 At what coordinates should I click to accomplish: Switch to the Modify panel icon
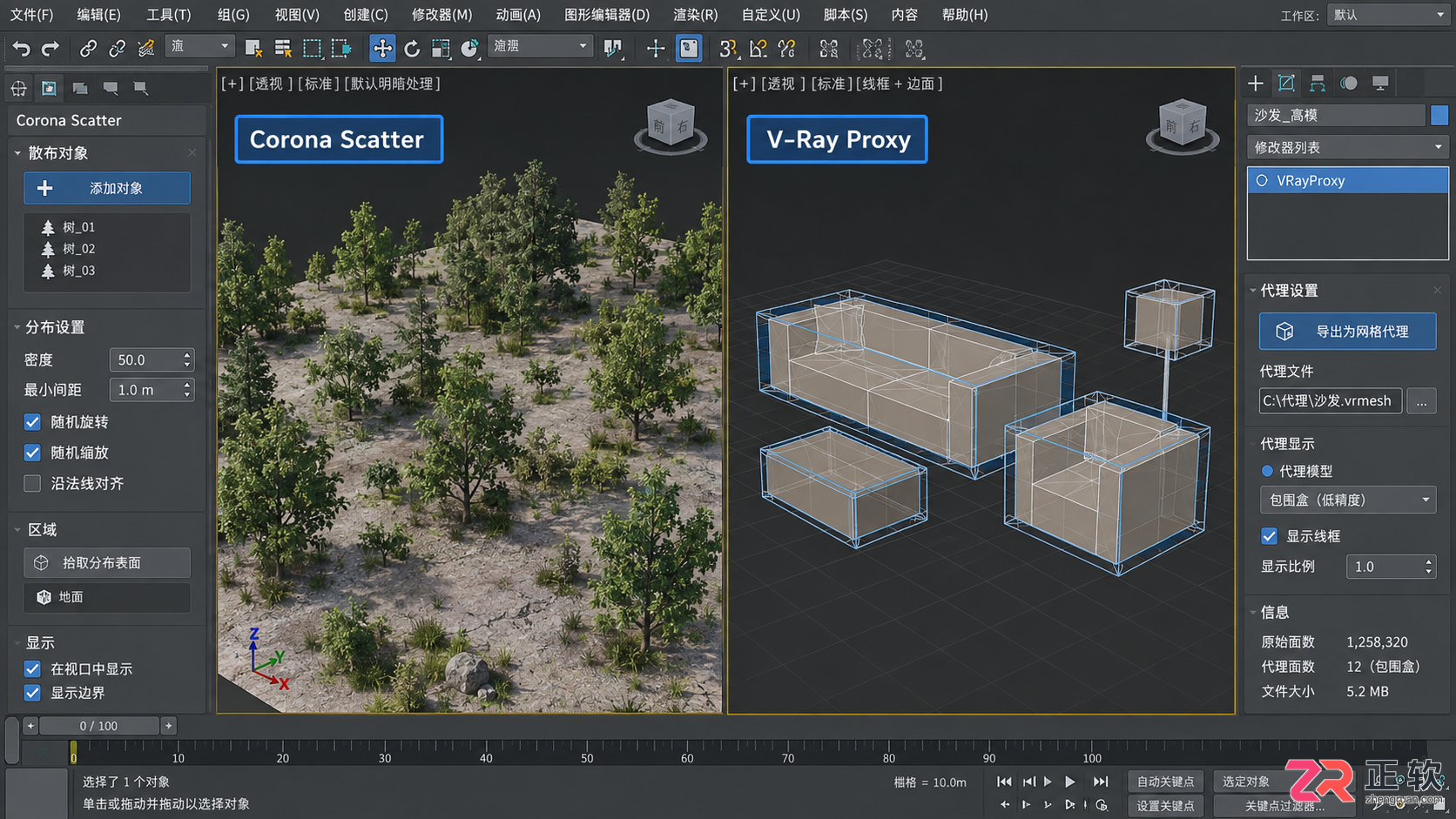pos(1286,84)
